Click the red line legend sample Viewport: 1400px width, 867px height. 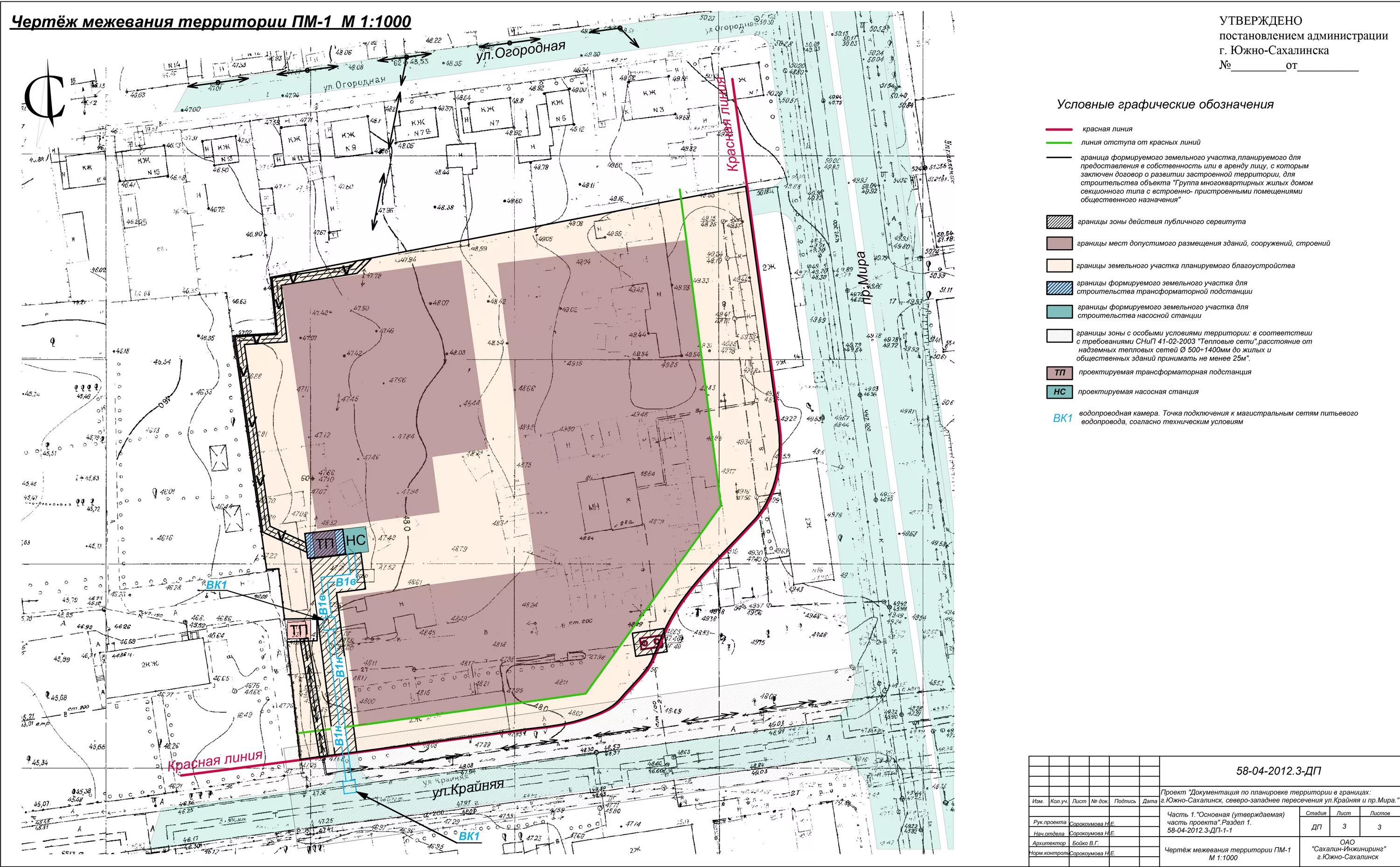[1058, 130]
